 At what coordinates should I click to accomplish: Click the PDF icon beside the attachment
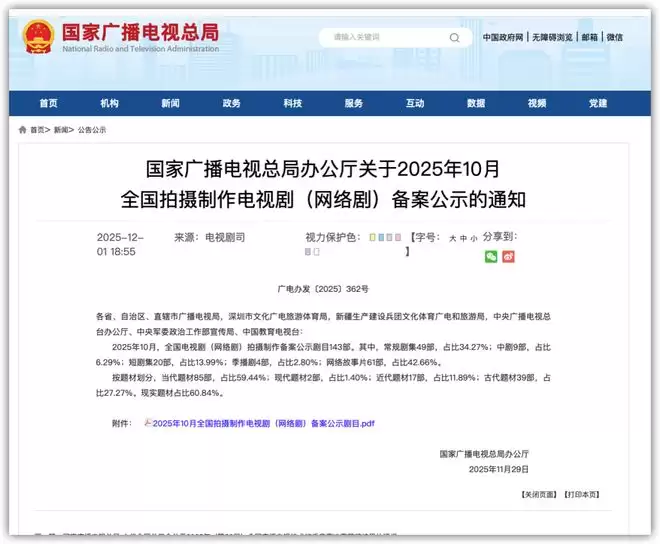click(148, 423)
